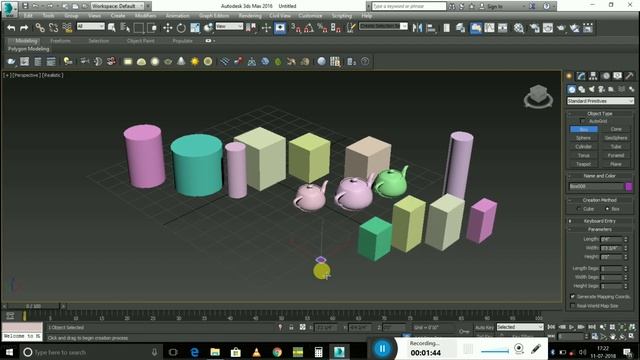Open the selection filter All dropdown
The width and height of the screenshot is (640, 360).
91,26
